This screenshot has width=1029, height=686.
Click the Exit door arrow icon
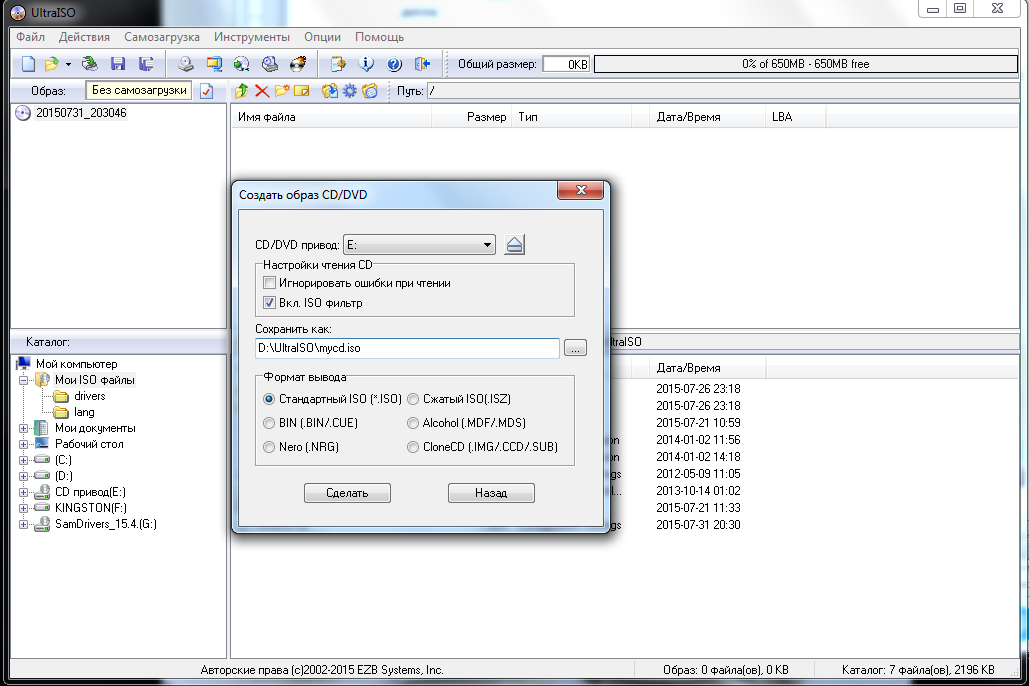(422, 64)
